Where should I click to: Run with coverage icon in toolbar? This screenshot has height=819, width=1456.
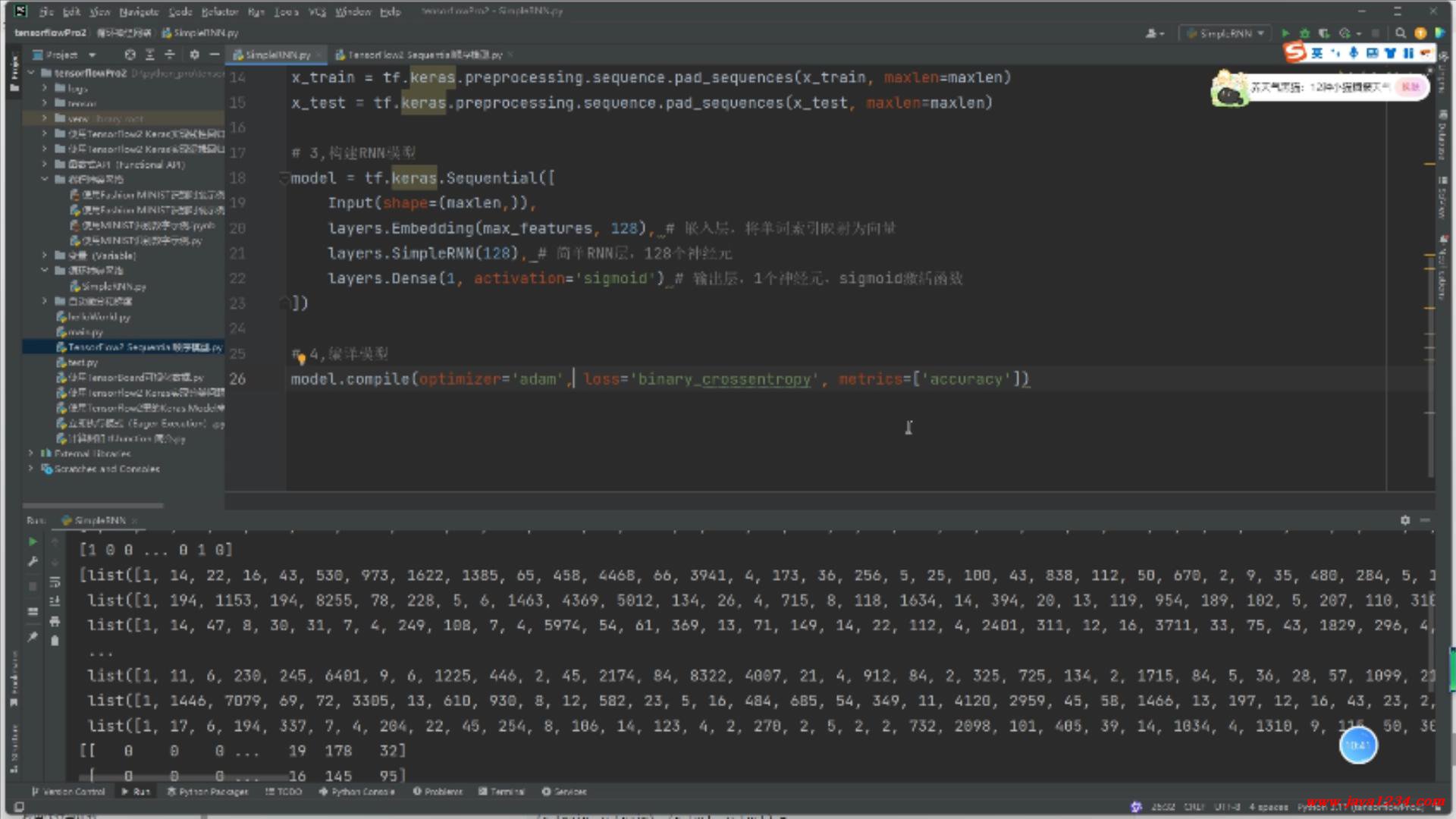[x=1324, y=33]
